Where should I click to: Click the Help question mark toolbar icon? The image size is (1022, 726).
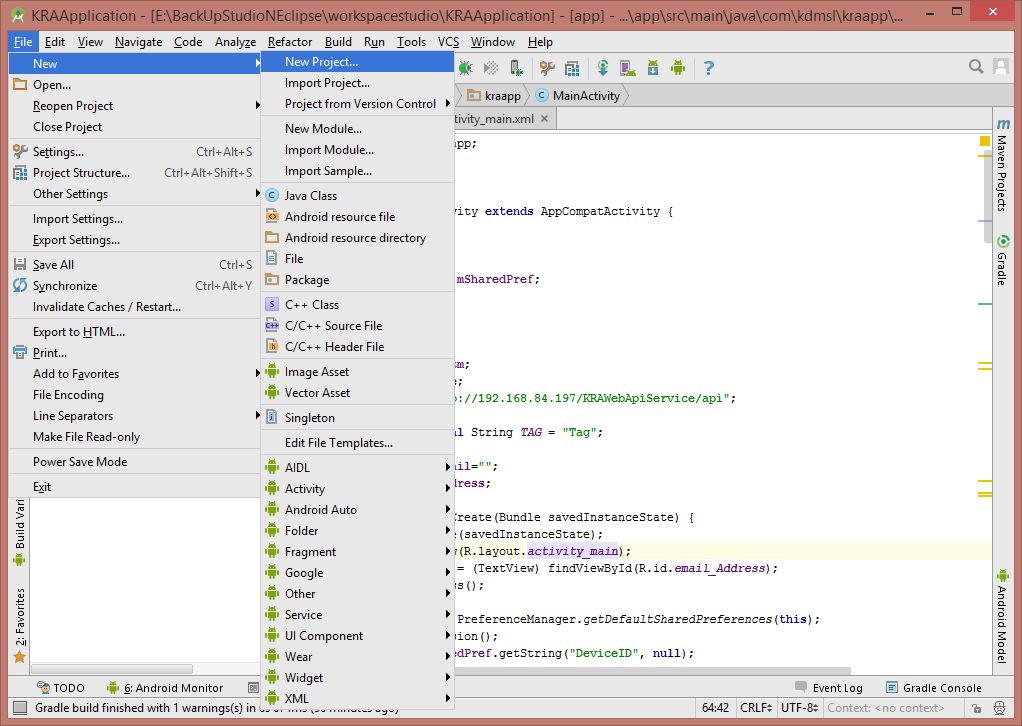tap(709, 67)
